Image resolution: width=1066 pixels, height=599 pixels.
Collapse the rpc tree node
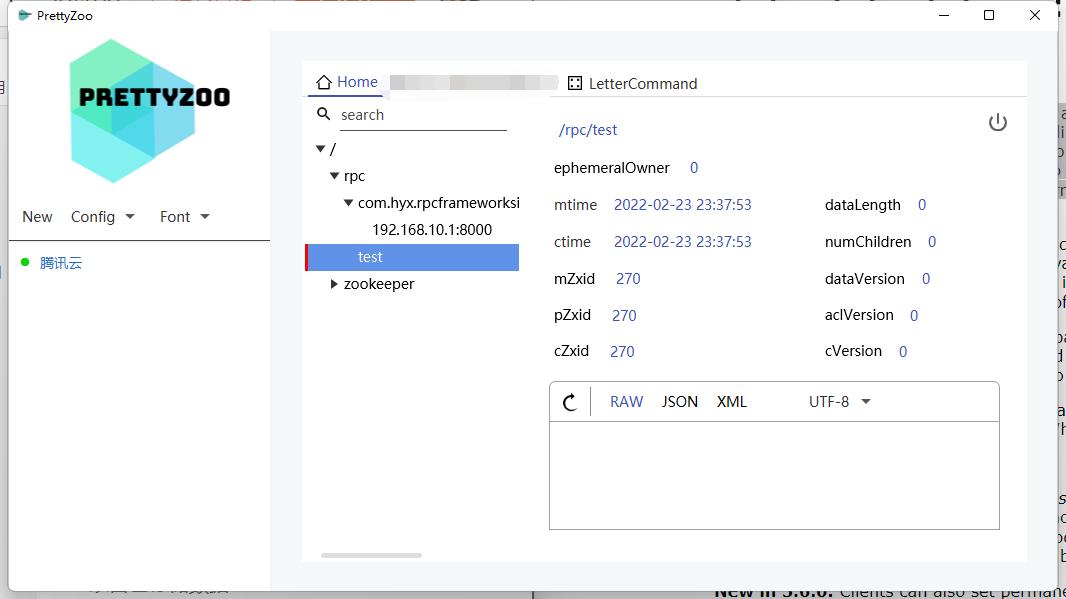pyautogui.click(x=334, y=175)
